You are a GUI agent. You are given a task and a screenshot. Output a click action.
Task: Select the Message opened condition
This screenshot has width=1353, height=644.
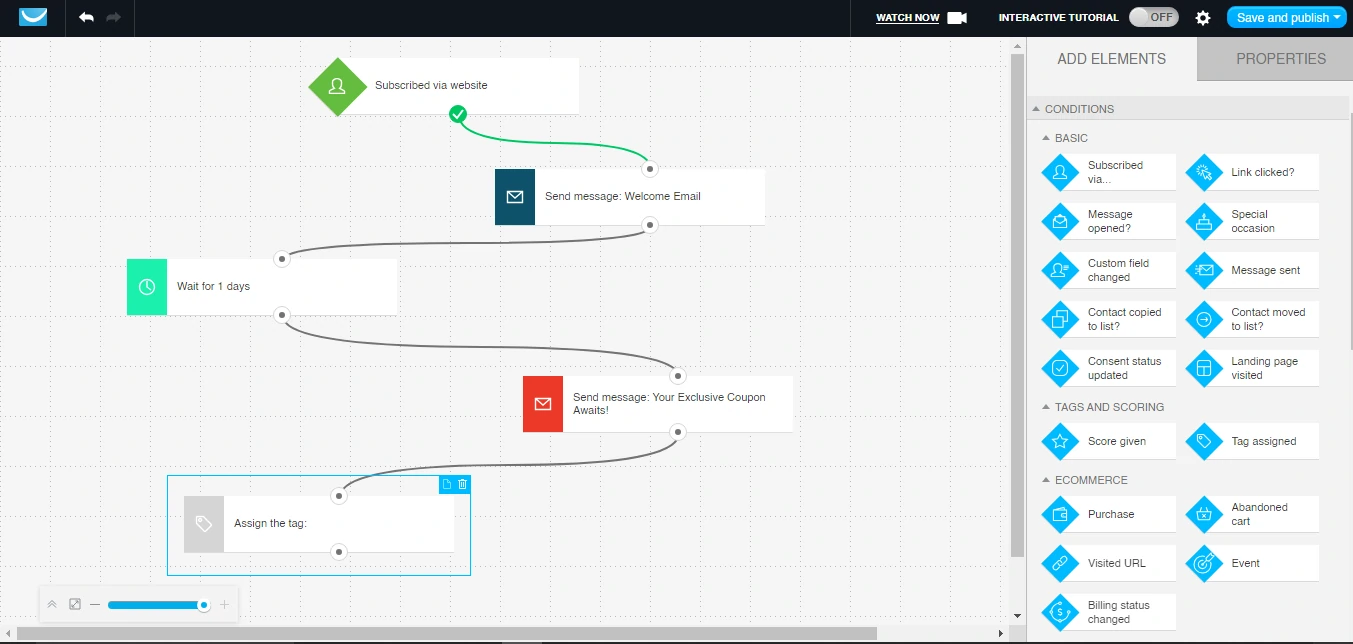click(1108, 221)
